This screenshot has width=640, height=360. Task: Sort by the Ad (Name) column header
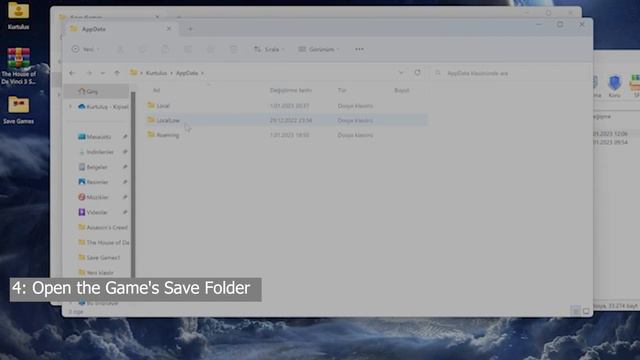(156, 90)
